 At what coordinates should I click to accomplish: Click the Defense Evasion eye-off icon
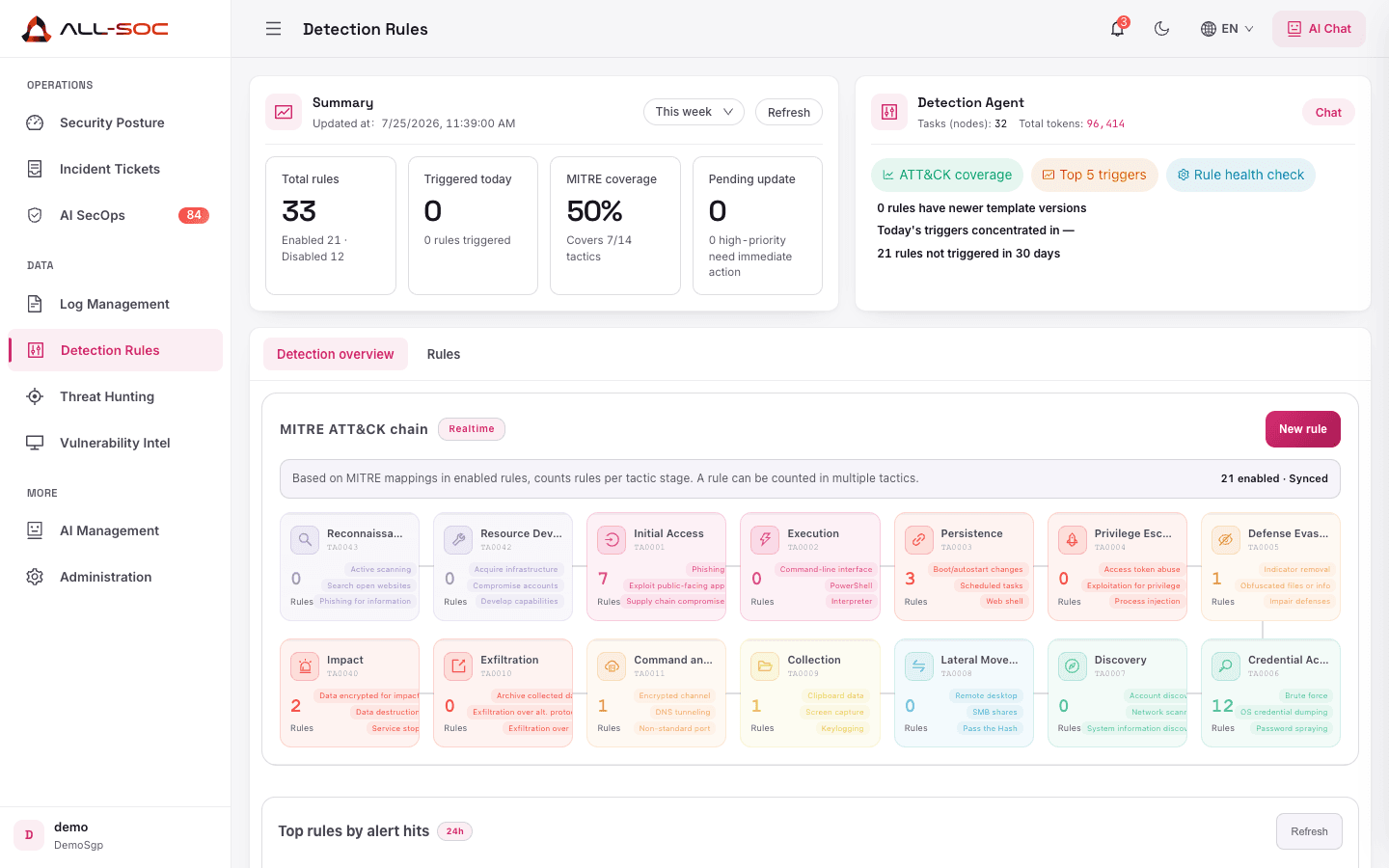(1226, 540)
